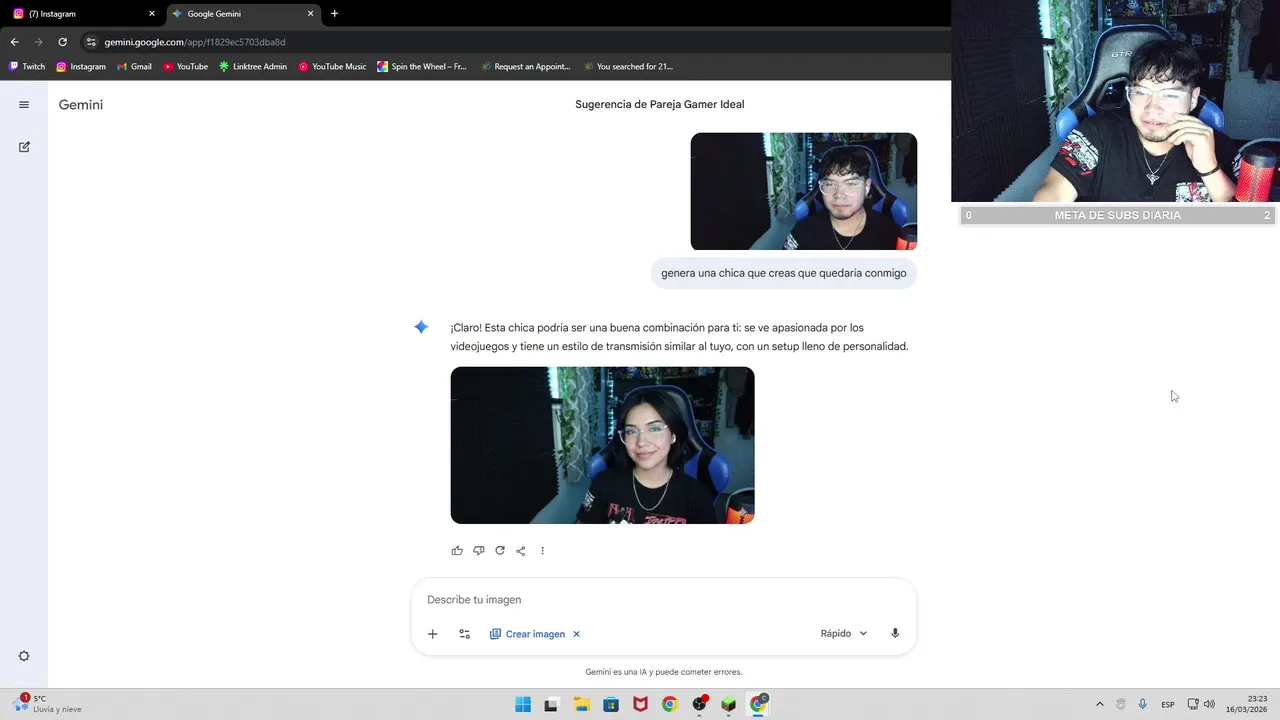Remove the Crear imagen tool chip
This screenshot has height=720, width=1280.
576,634
